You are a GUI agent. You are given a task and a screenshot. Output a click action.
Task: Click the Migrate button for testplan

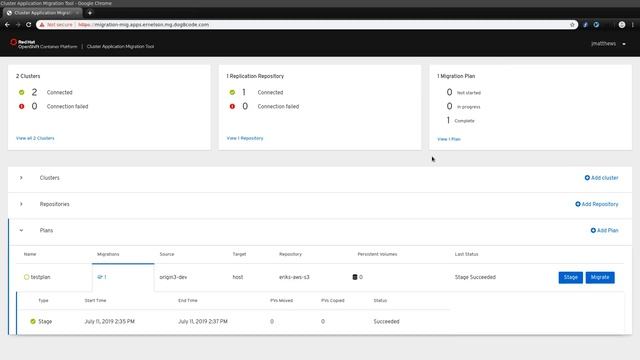[x=600, y=278]
